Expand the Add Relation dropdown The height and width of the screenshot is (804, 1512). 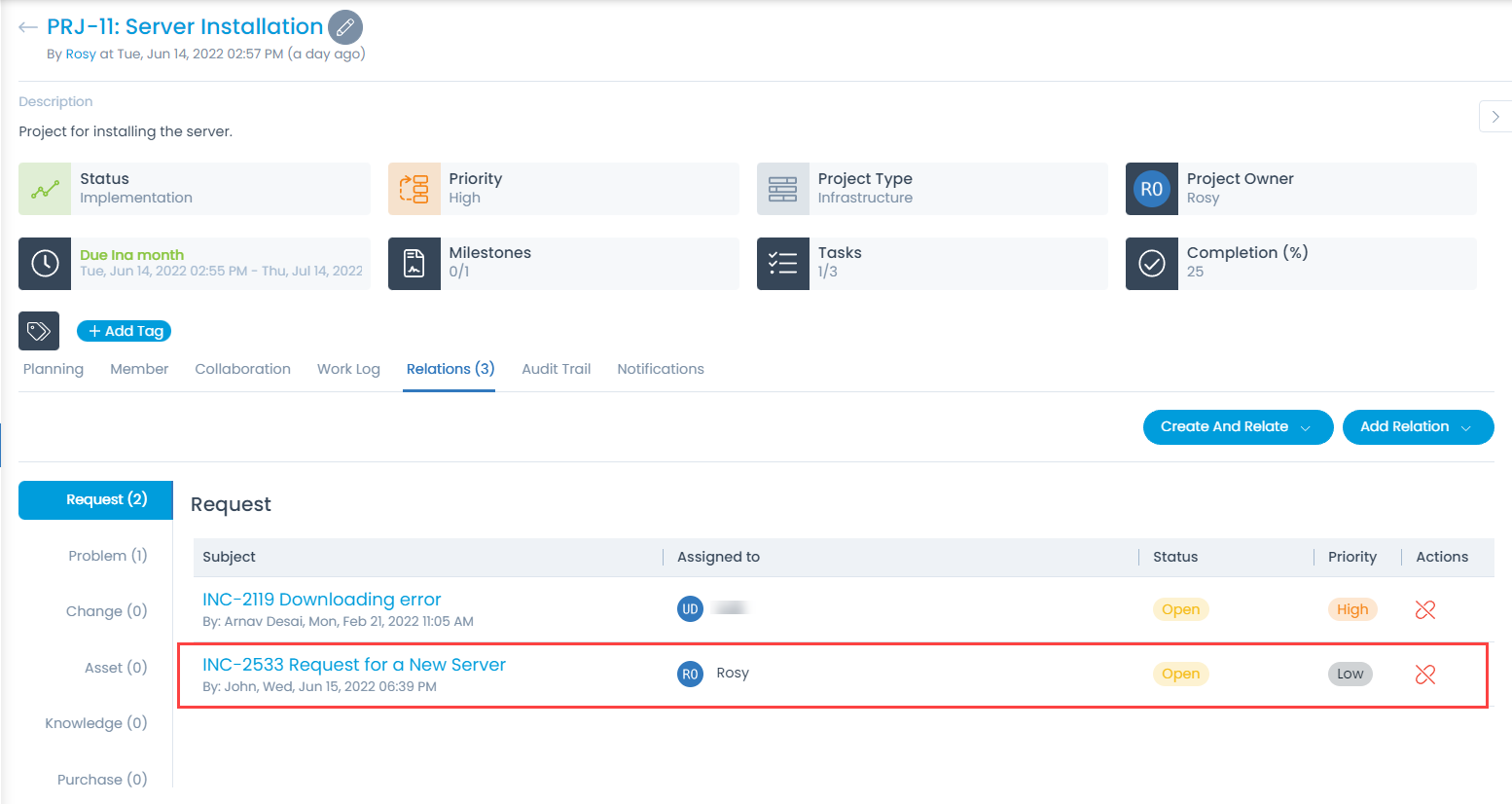coord(1418,426)
